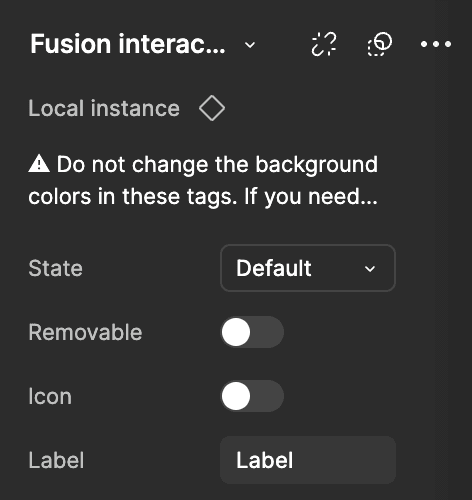Click the dashed square and circle icon

(380, 44)
